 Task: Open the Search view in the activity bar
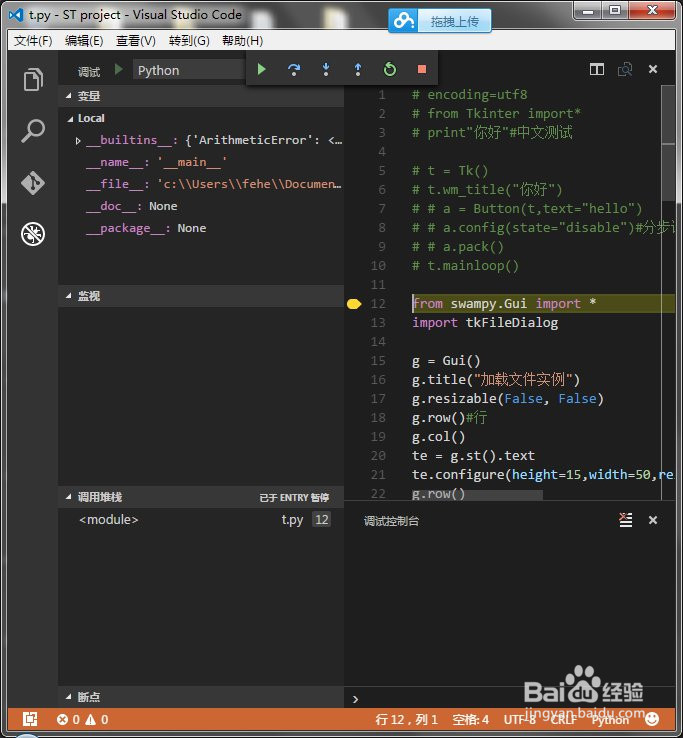click(33, 130)
